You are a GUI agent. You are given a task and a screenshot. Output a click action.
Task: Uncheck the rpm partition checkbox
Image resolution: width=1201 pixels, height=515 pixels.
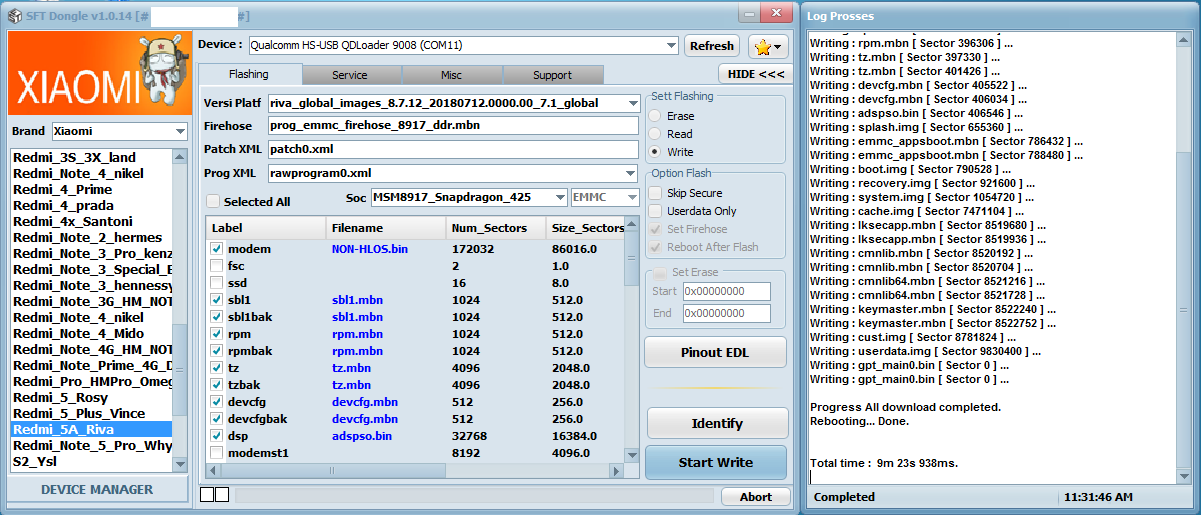[x=217, y=333]
